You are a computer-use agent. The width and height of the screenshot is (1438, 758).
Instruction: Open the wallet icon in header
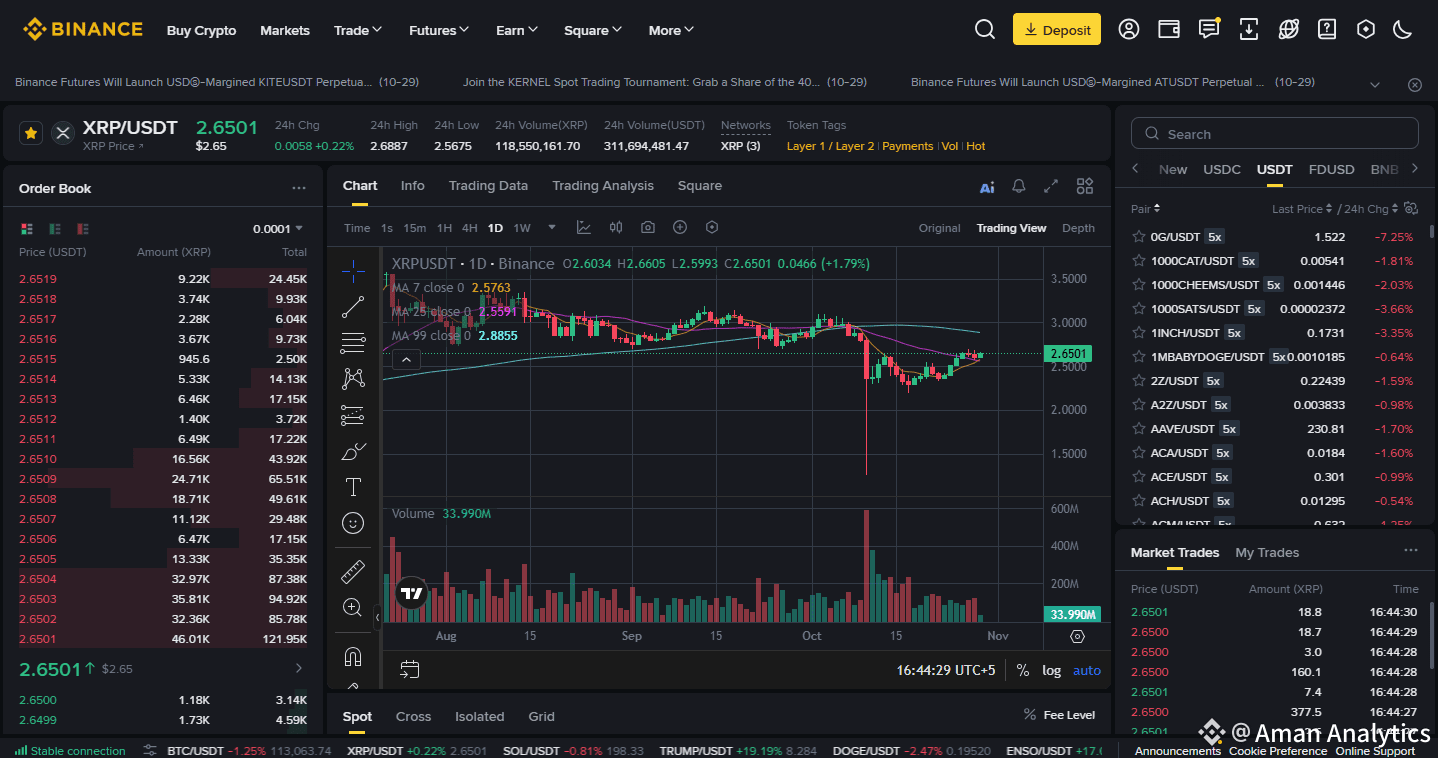click(1169, 29)
